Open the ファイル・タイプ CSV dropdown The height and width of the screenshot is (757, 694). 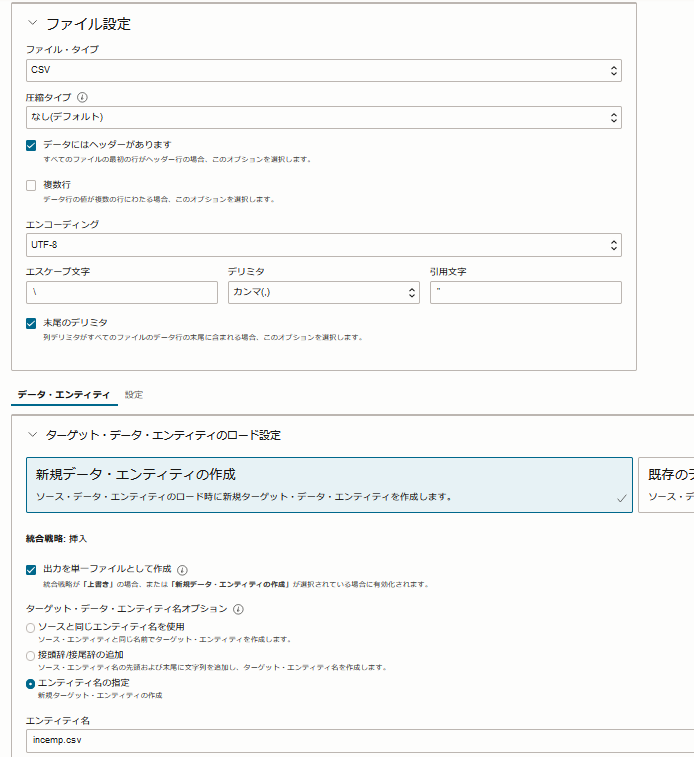click(x=324, y=70)
